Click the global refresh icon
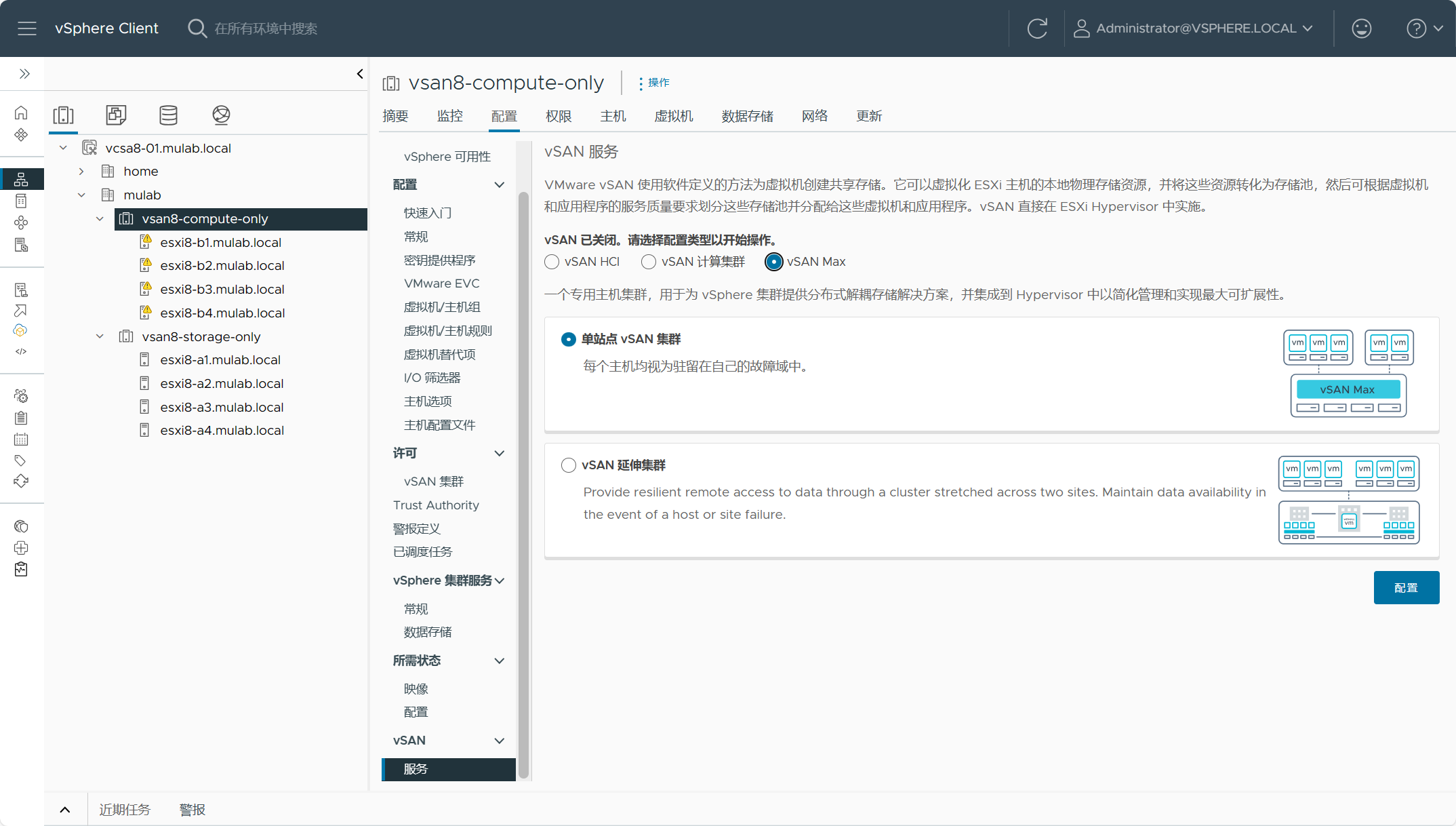1456x826 pixels. [1037, 28]
